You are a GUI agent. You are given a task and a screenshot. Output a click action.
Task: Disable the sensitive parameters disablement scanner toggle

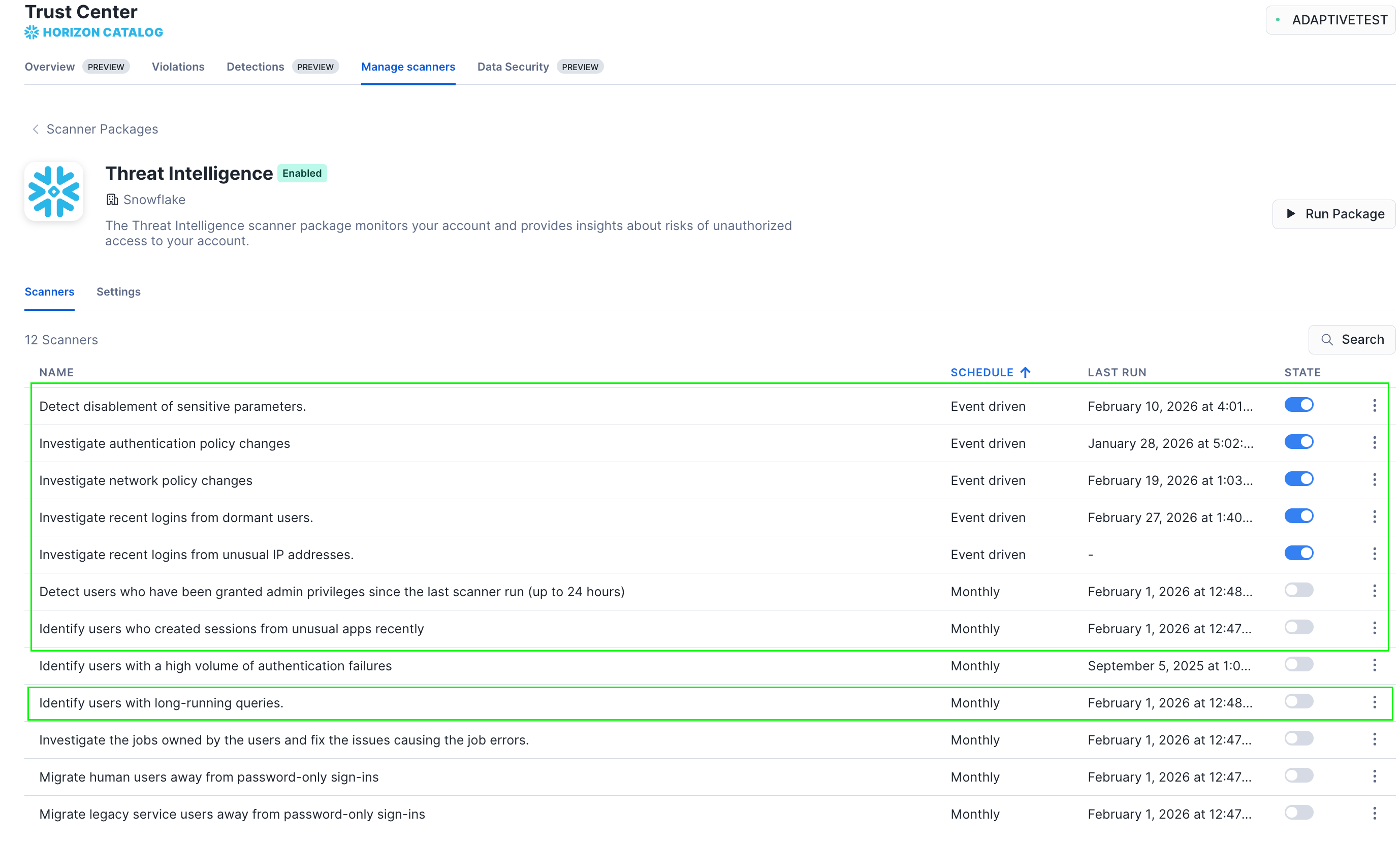click(x=1298, y=405)
